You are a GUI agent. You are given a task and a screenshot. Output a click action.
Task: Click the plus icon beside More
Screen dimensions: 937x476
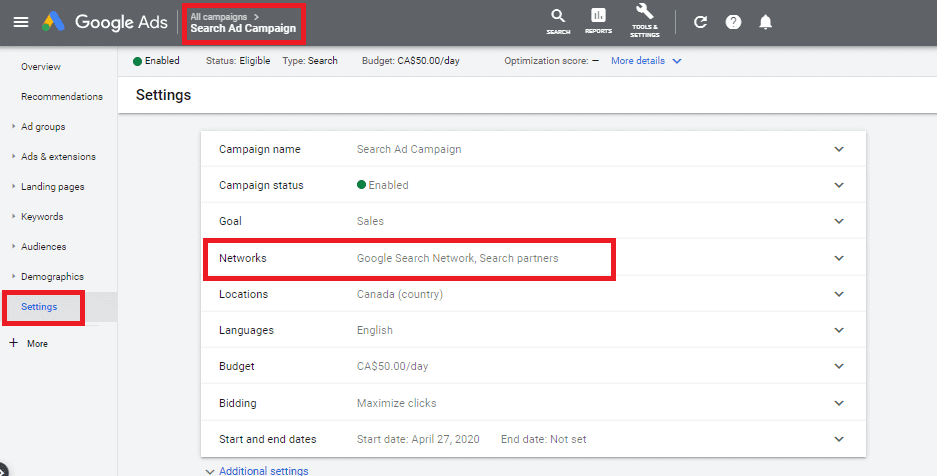(x=14, y=343)
